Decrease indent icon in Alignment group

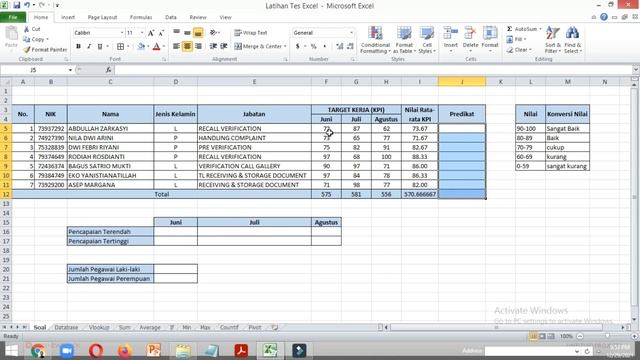point(213,47)
